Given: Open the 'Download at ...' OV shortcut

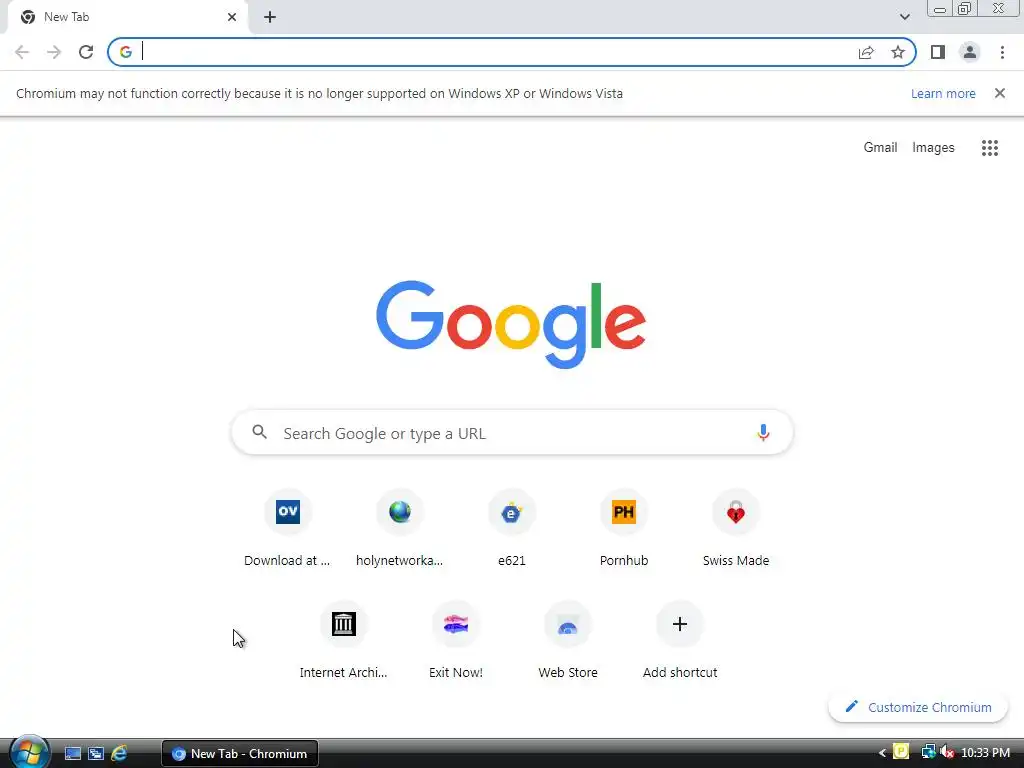Looking at the screenshot, I should 287,528.
